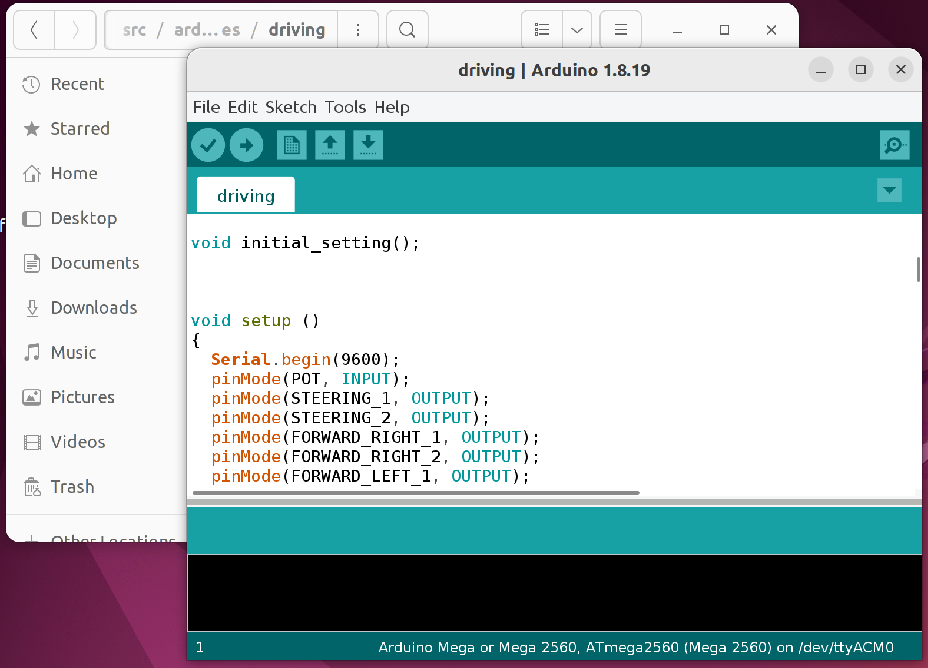Screen dimensions: 928x668
Task: Click board info text in status bar
Action: click(636, 647)
